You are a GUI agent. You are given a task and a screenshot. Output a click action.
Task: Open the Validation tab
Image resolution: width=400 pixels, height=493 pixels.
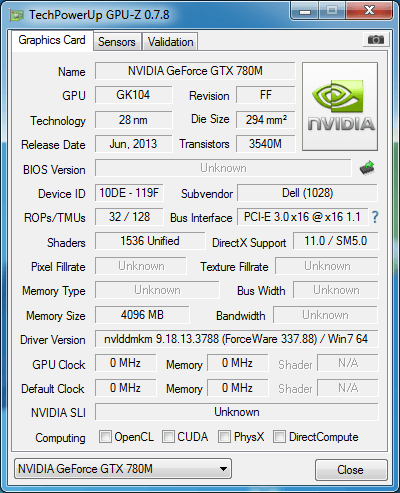(x=170, y=42)
